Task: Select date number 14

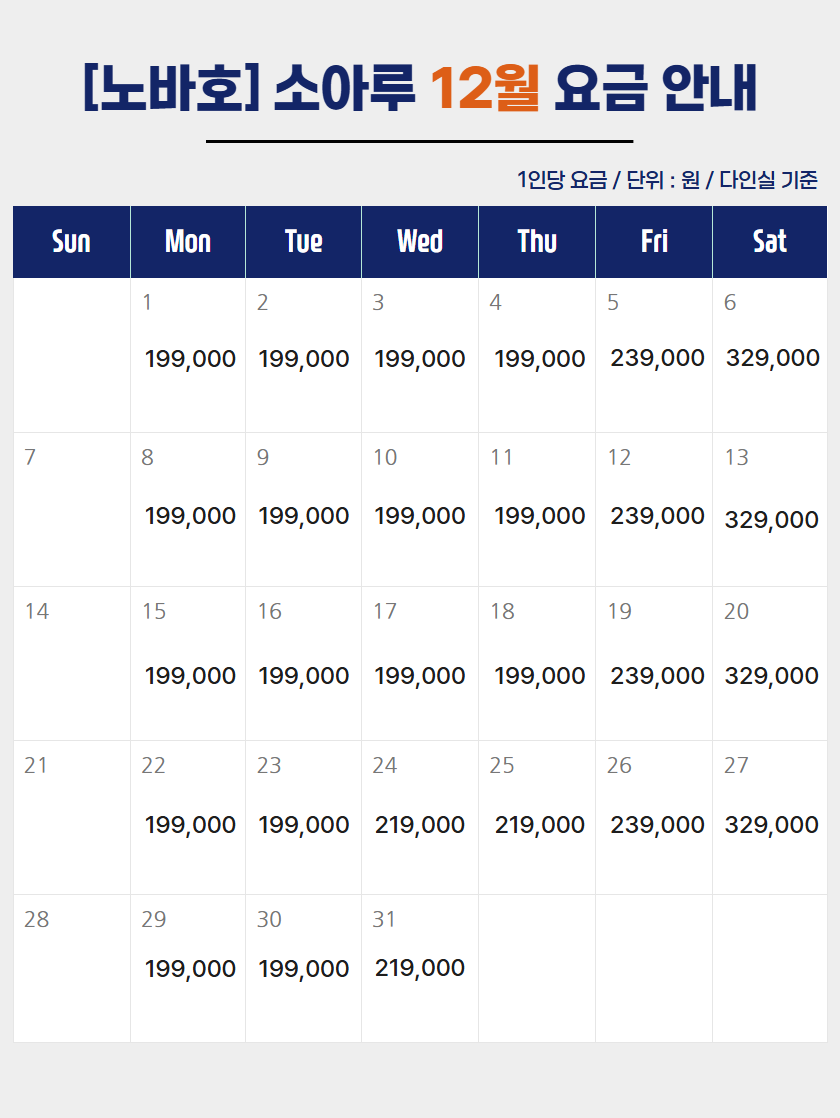Action: tap(36, 611)
